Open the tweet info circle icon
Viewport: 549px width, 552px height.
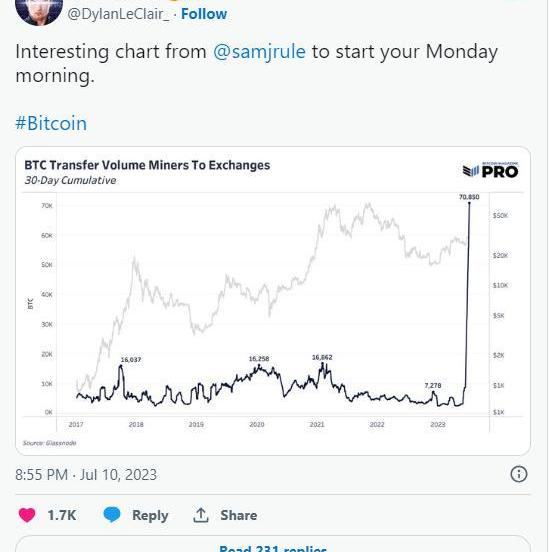tap(519, 474)
